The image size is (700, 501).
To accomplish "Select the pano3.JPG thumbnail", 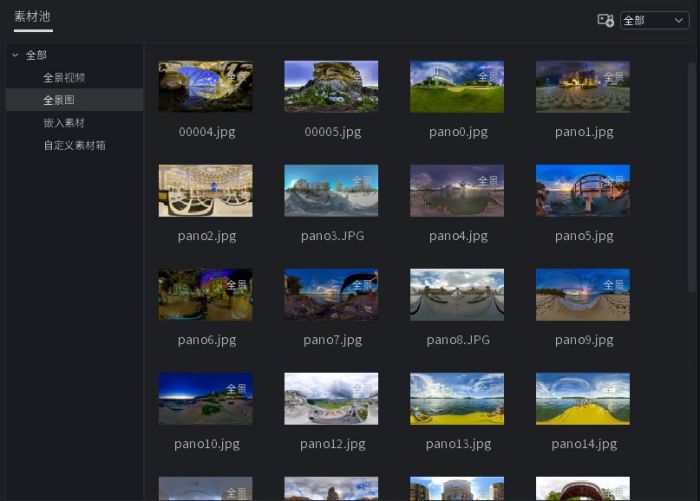I will pos(331,191).
